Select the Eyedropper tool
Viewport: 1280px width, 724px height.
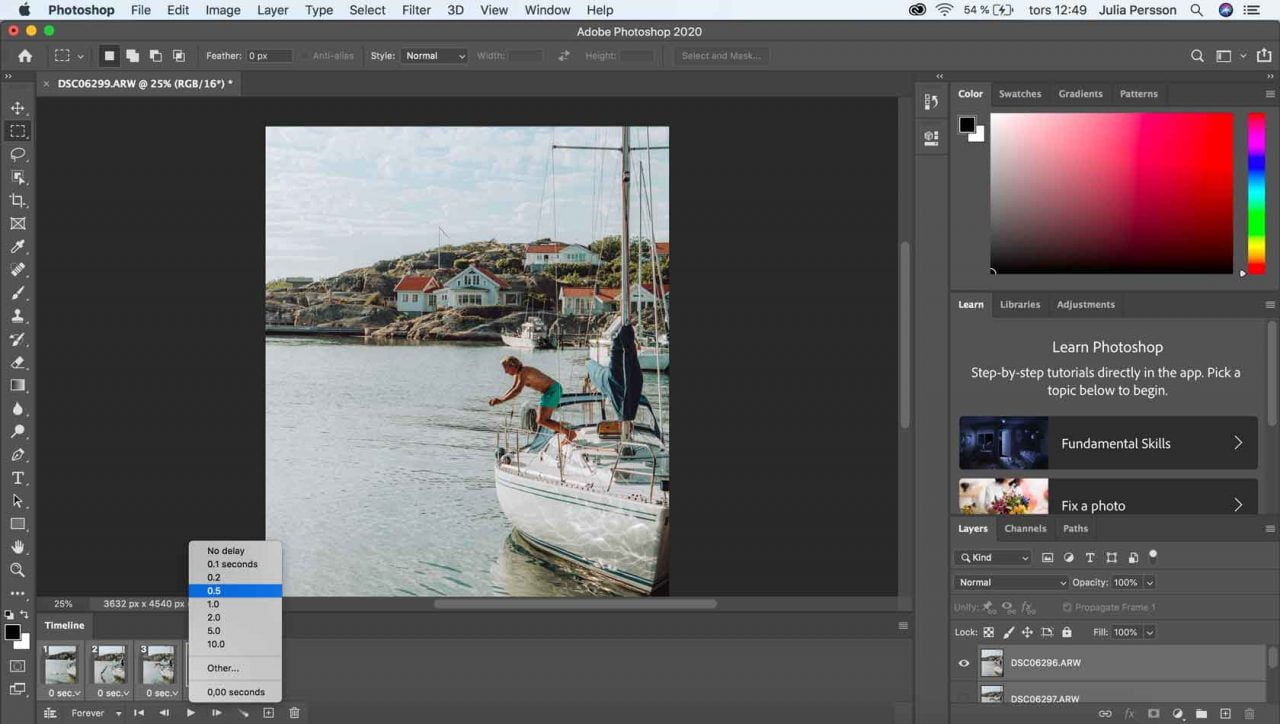click(17, 247)
